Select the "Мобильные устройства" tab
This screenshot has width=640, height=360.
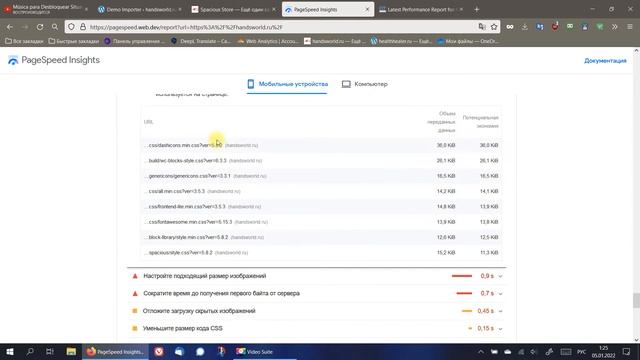pyautogui.click(x=287, y=84)
